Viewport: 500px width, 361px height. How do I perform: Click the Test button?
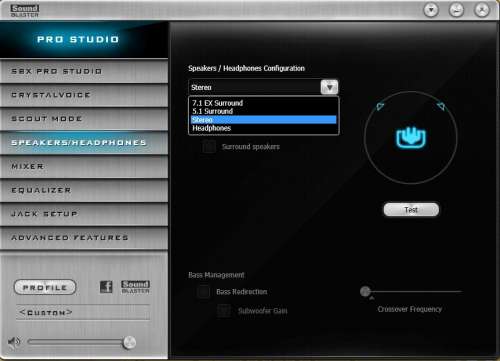[411, 210]
